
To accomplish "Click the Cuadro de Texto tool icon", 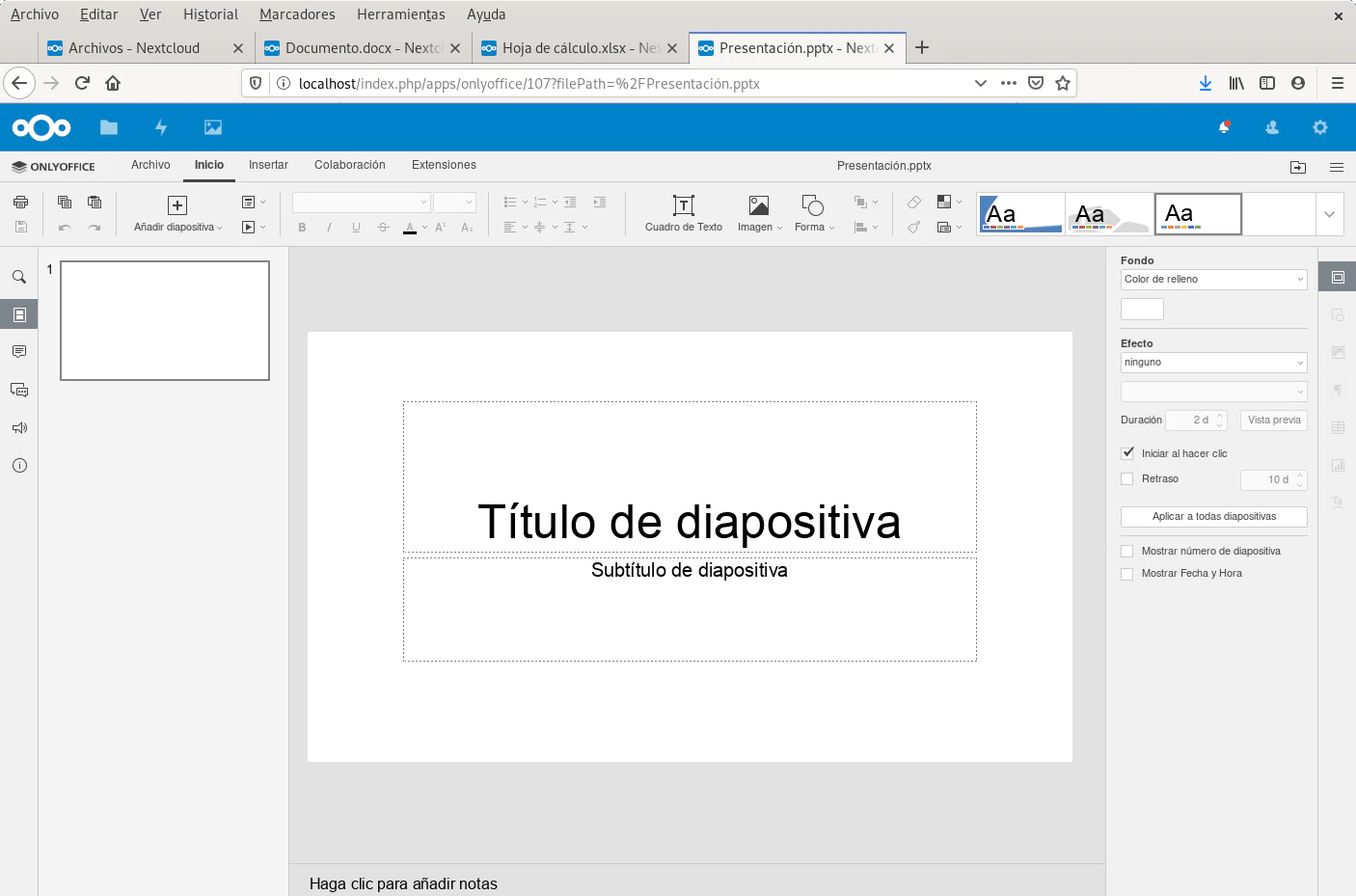I will pos(683,205).
